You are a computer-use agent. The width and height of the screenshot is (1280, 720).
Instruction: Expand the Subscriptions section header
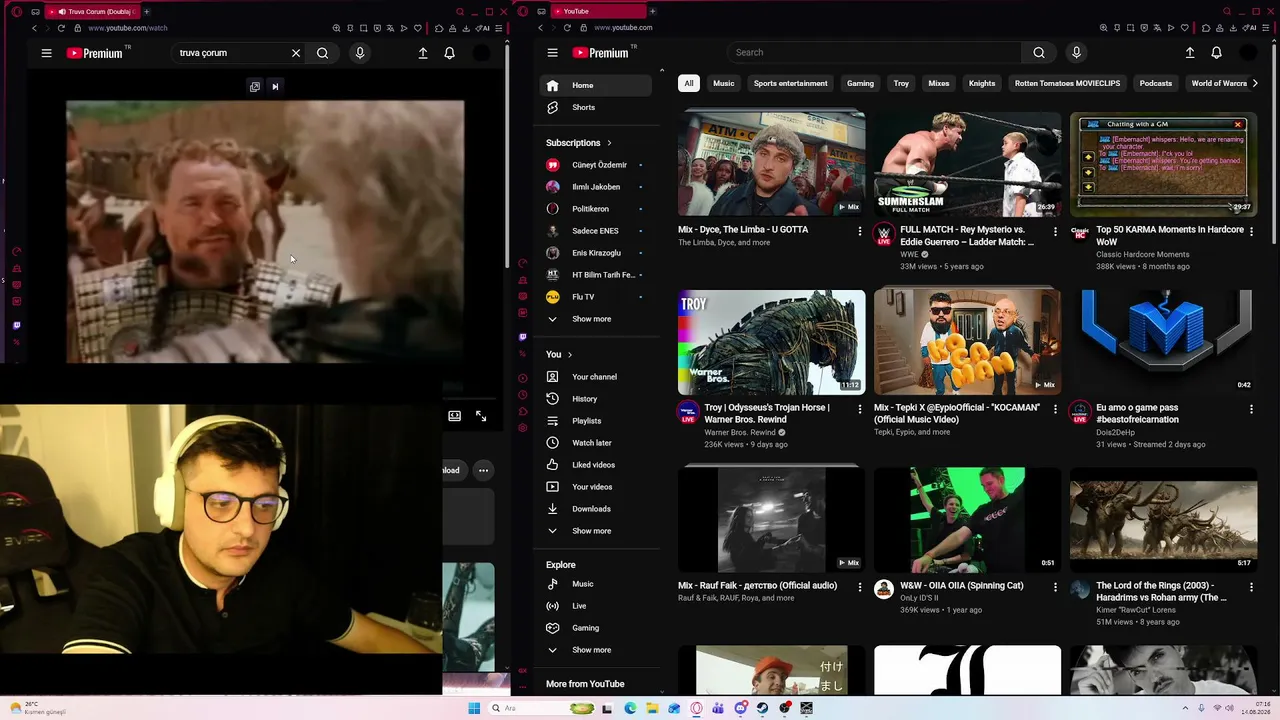pos(579,143)
